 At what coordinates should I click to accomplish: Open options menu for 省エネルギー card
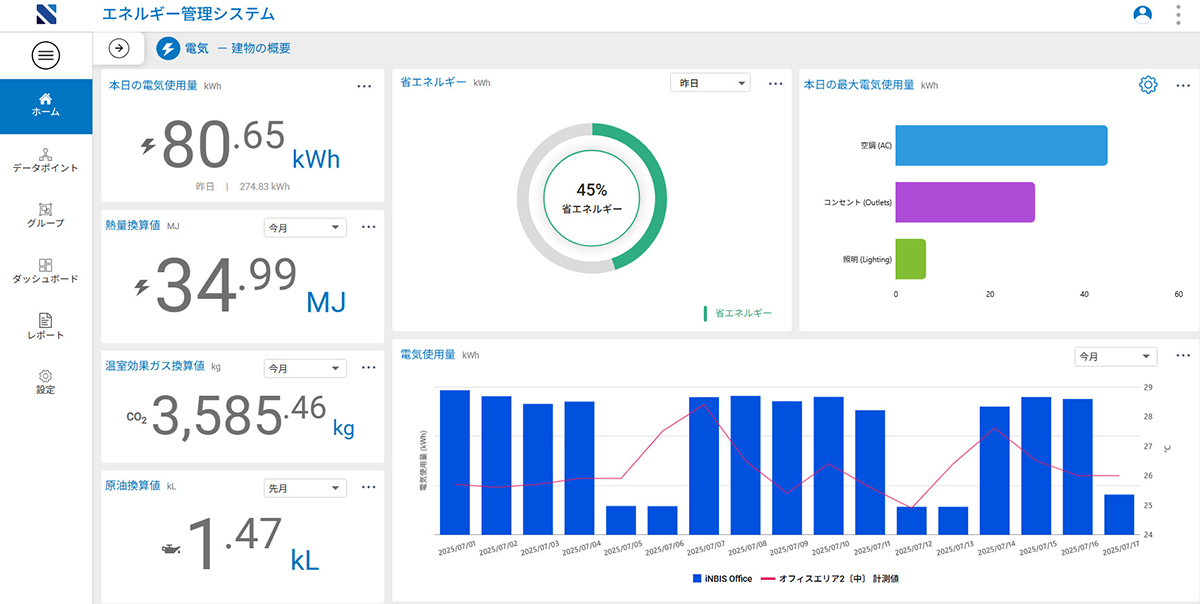tap(775, 84)
